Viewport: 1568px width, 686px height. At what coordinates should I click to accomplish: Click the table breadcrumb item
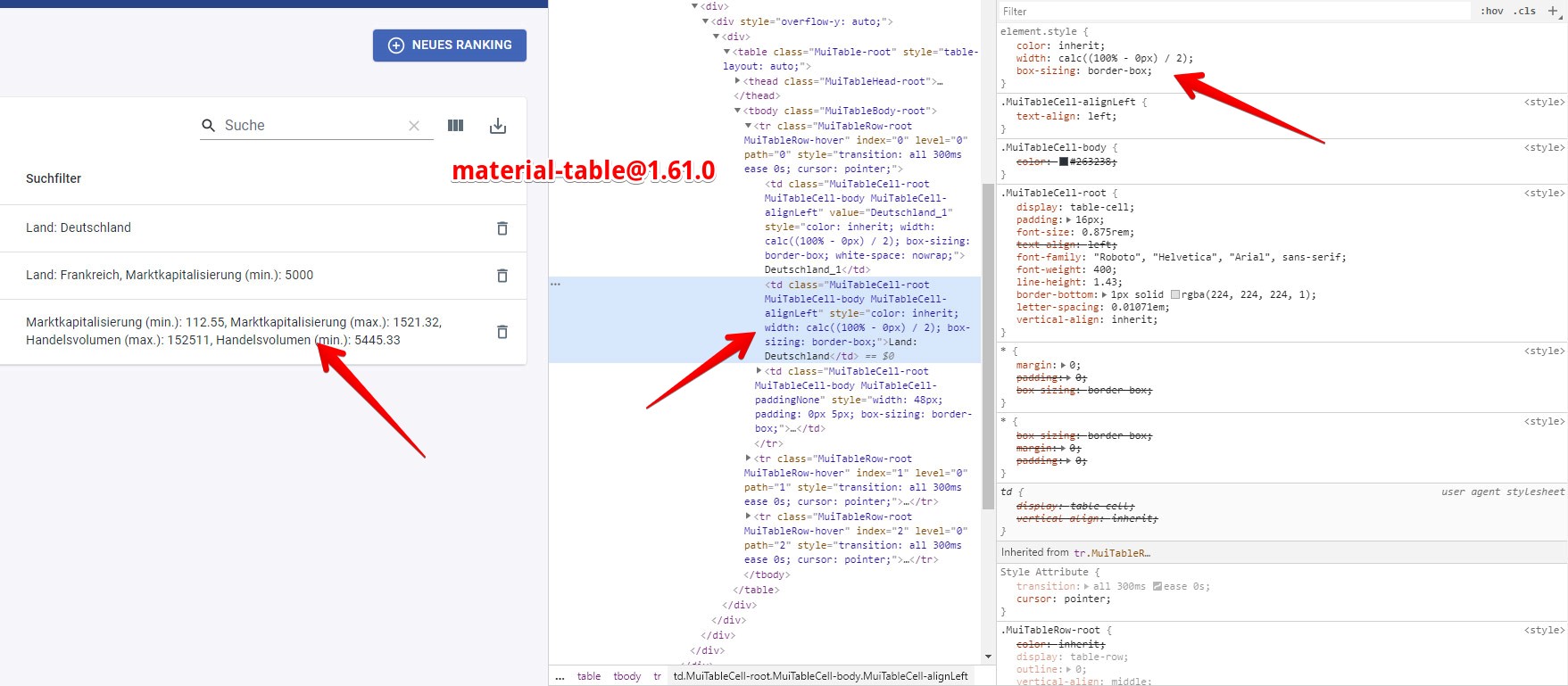click(589, 676)
